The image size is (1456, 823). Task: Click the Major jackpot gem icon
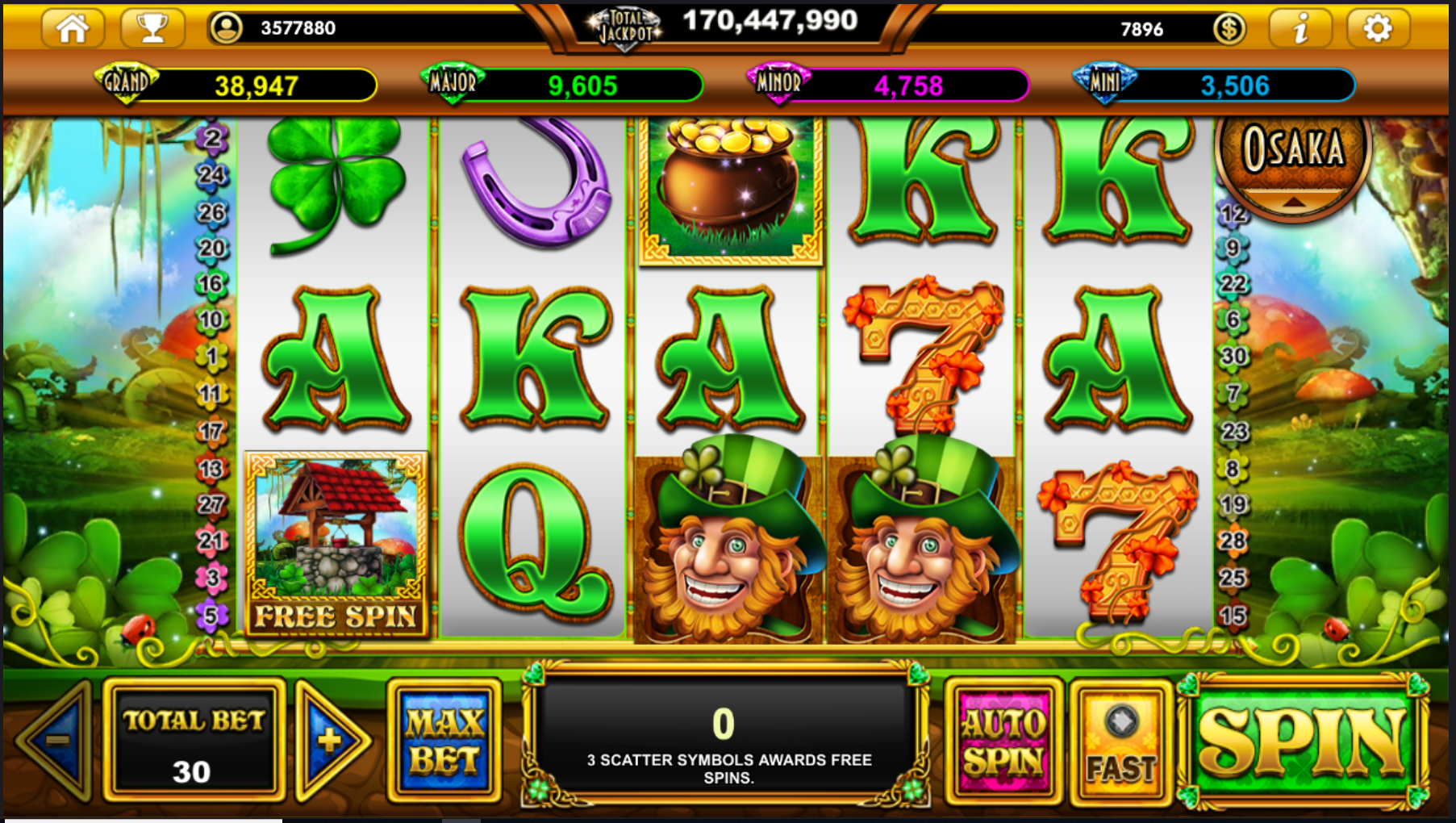(453, 83)
